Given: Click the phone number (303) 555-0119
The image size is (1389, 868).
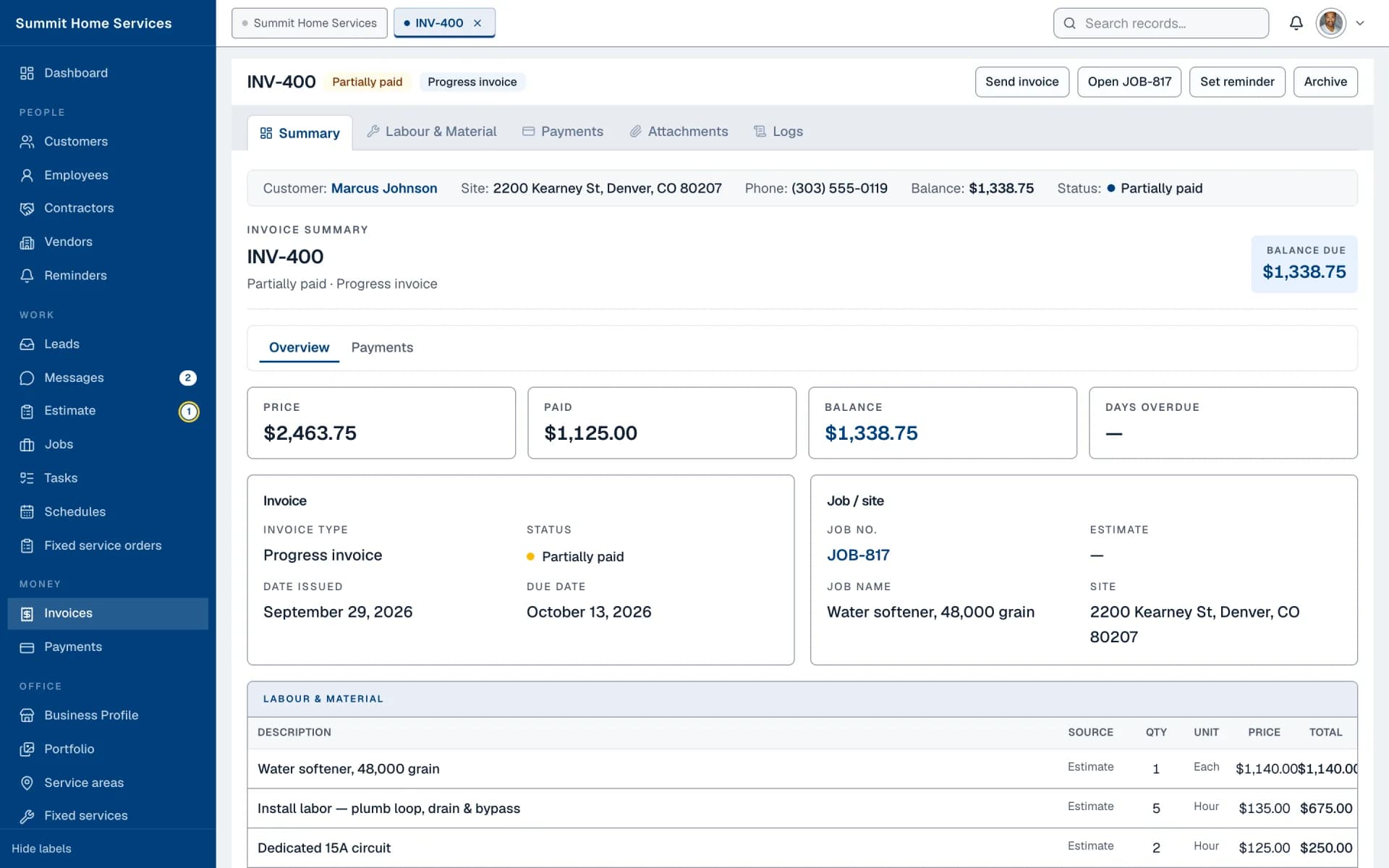Looking at the screenshot, I should (x=839, y=189).
